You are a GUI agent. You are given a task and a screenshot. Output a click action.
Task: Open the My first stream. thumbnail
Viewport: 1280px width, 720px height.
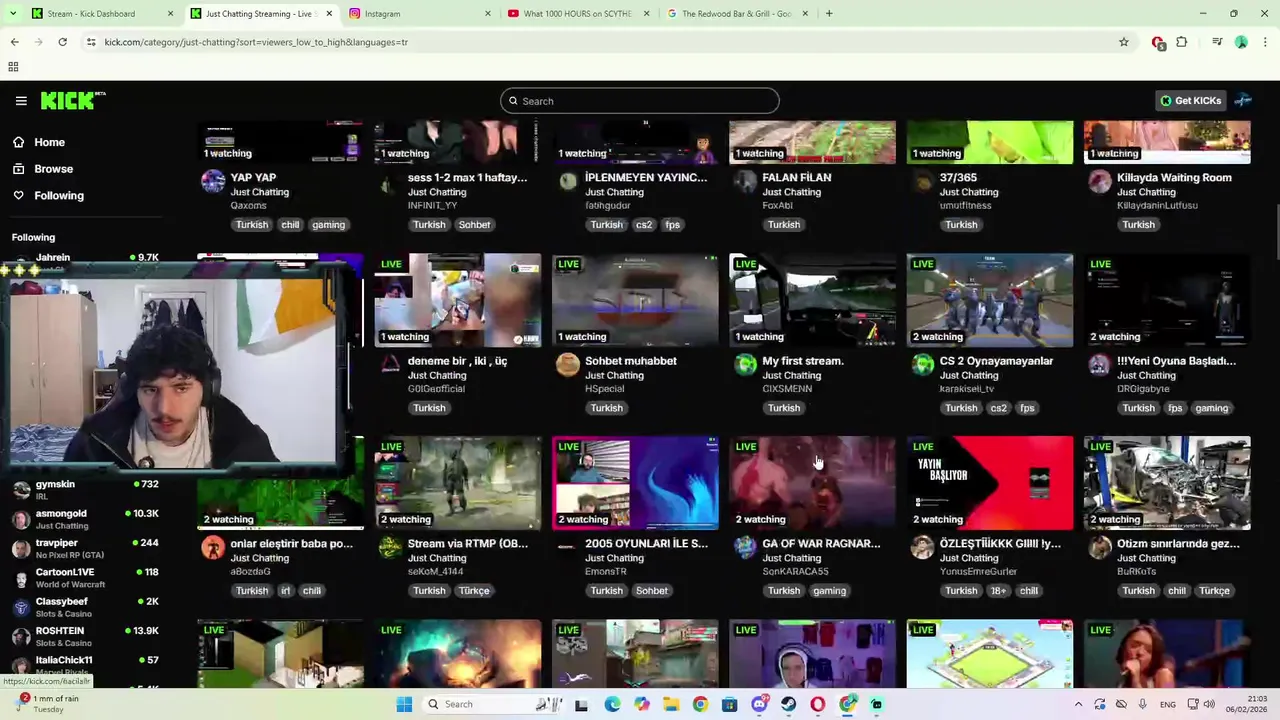tap(812, 300)
